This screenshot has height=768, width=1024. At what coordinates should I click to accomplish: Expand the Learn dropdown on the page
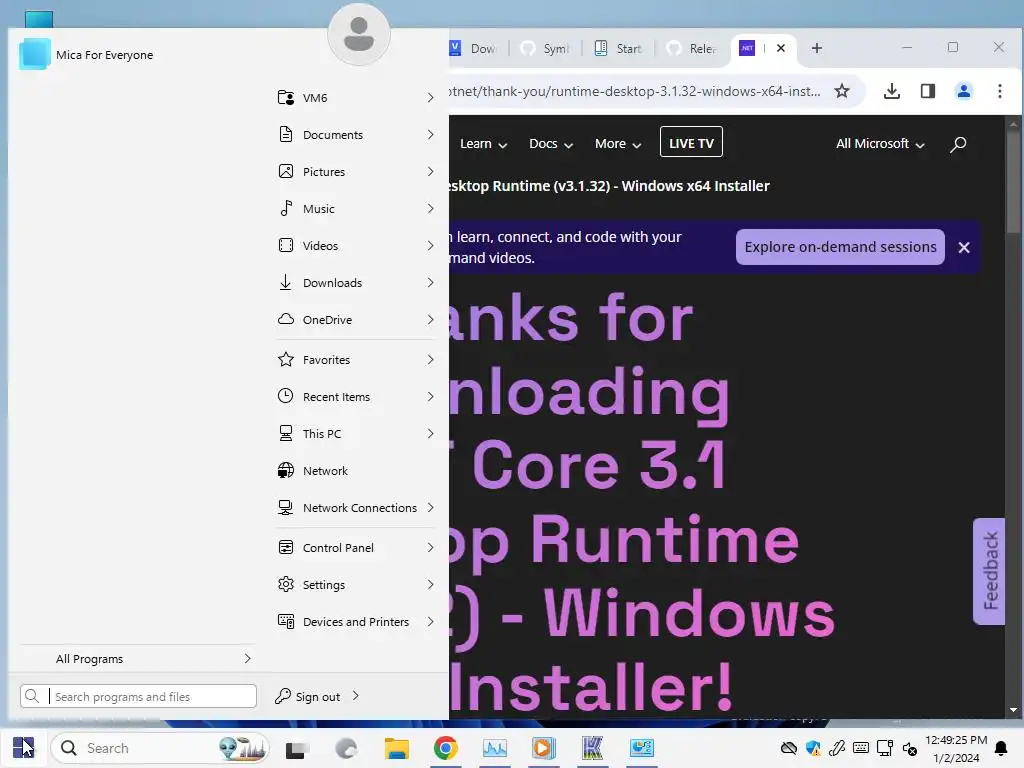click(x=483, y=144)
